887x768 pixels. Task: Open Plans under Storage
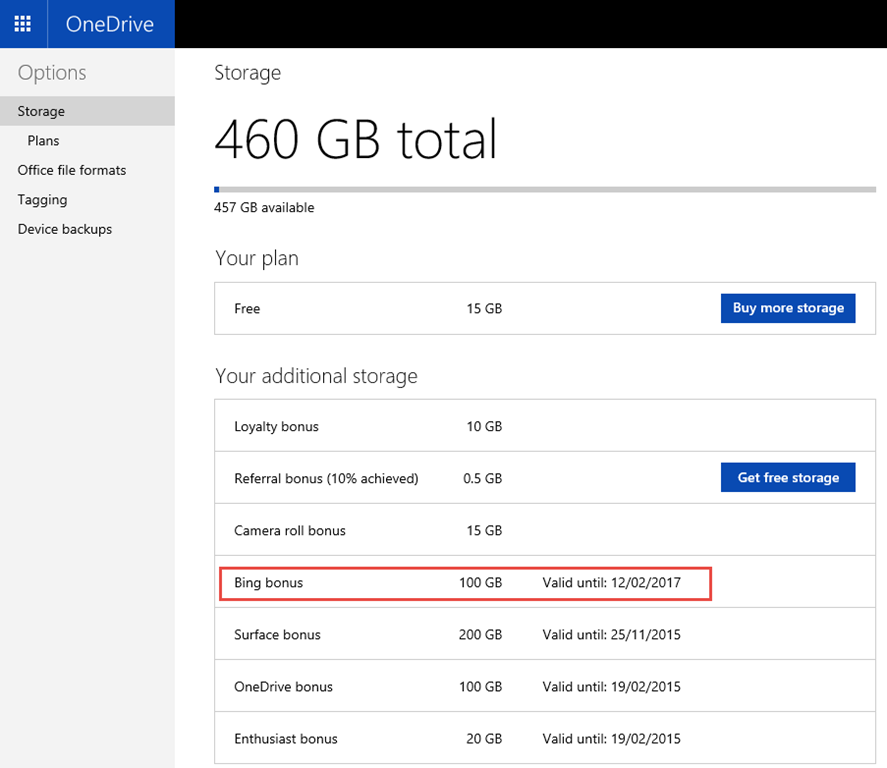tap(43, 141)
